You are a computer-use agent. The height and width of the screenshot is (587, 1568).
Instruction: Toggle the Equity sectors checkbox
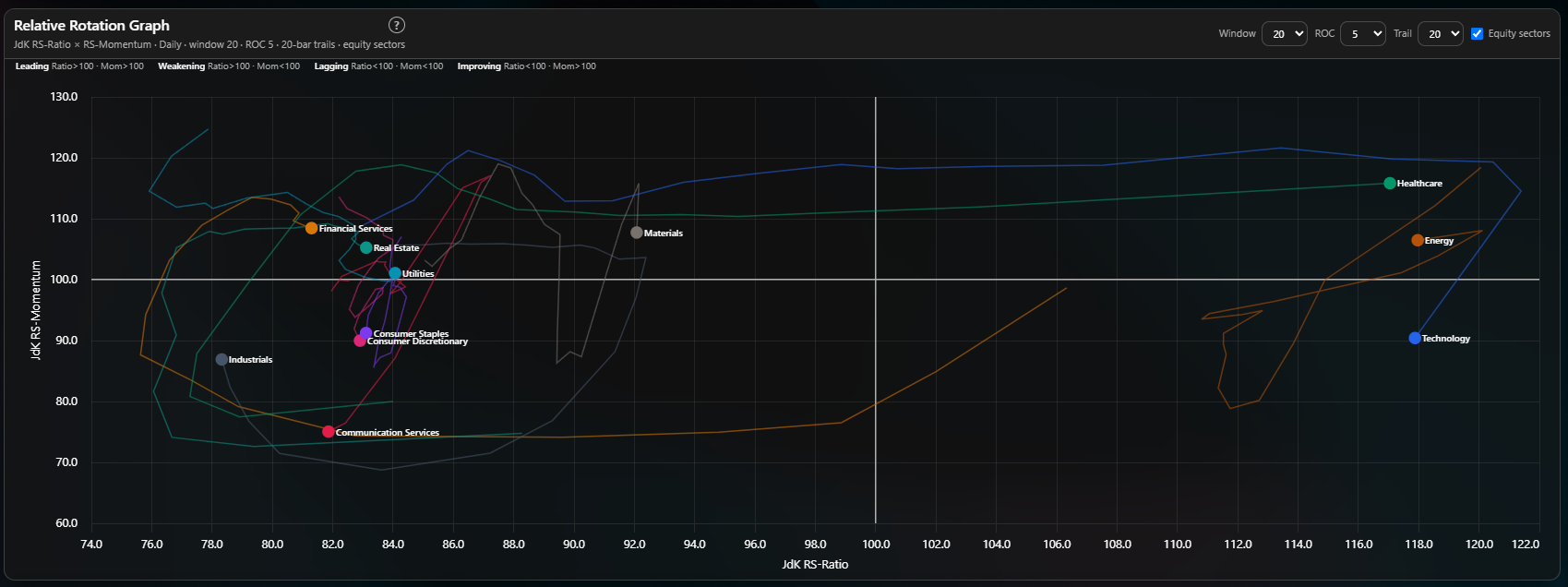pyautogui.click(x=1477, y=33)
